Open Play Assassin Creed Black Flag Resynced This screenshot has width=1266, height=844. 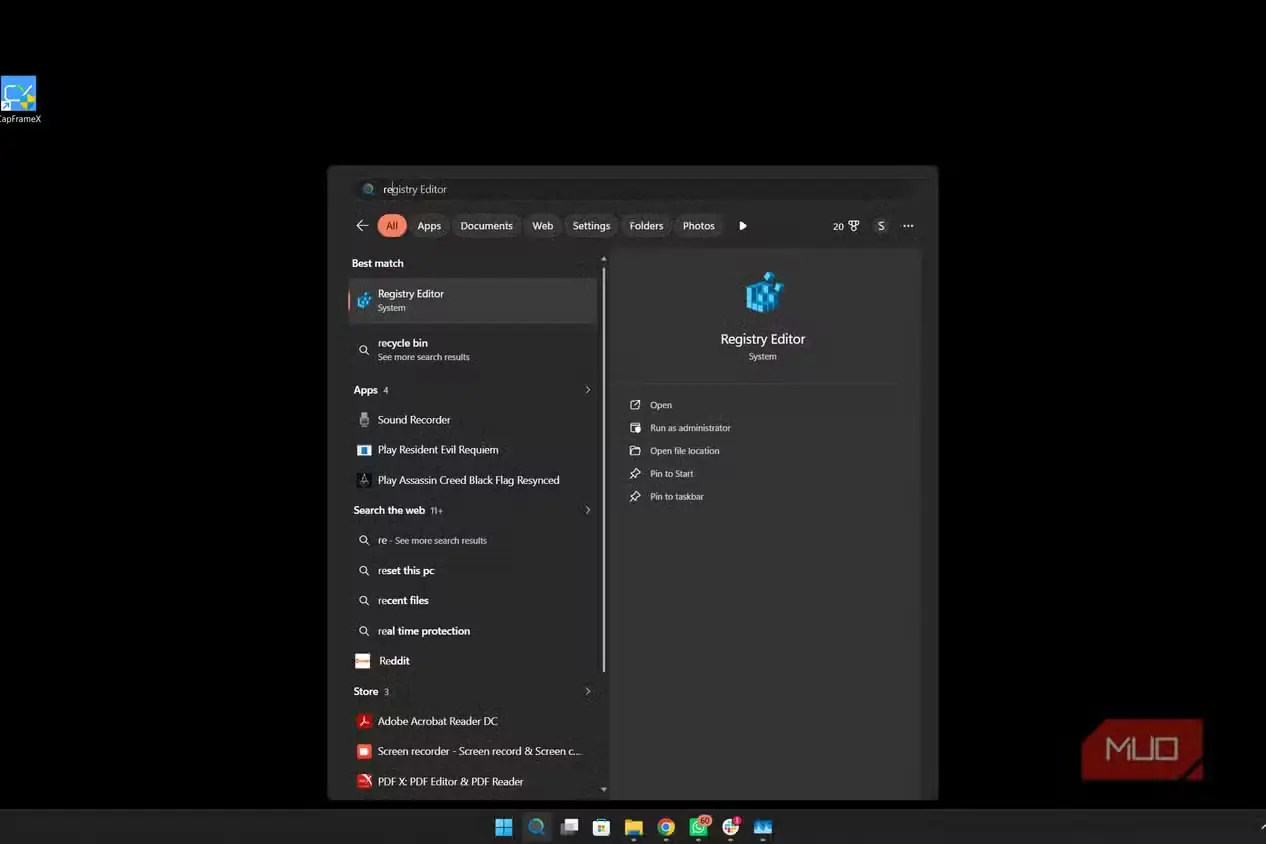473,480
